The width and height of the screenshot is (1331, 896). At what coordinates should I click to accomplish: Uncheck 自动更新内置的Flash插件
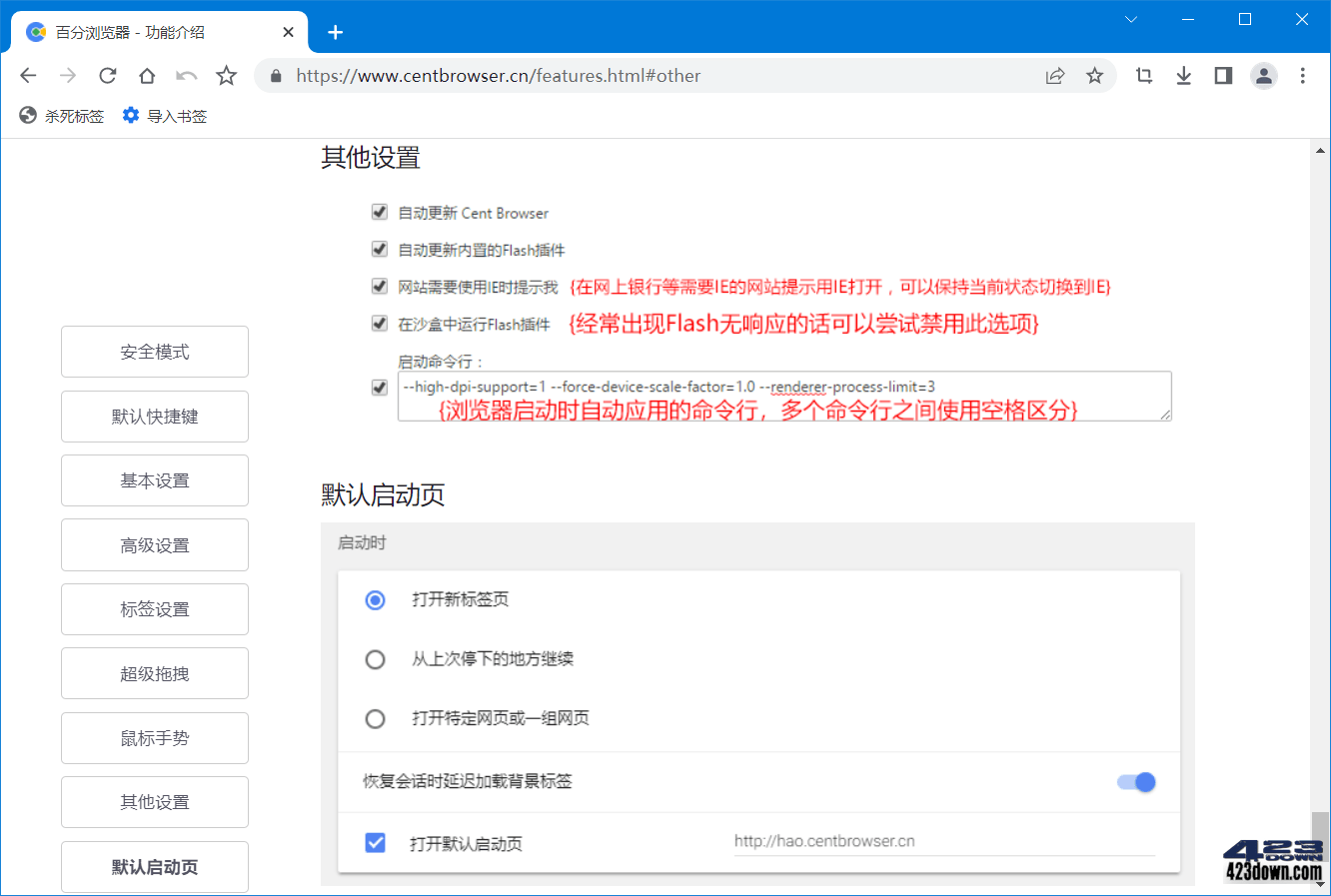click(x=379, y=249)
